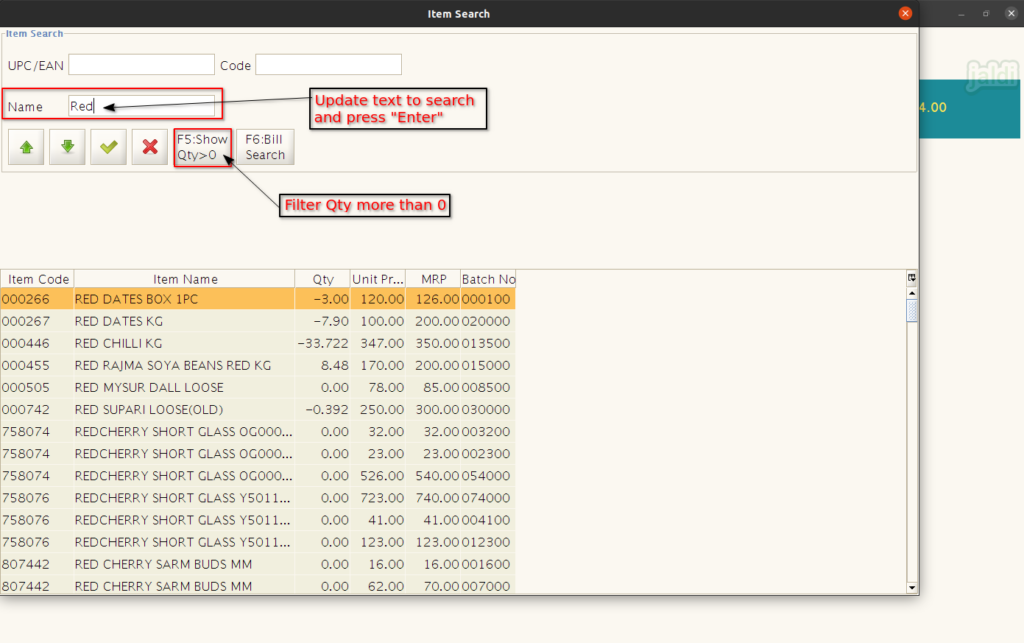Click the Name search field

pyautogui.click(x=141, y=106)
